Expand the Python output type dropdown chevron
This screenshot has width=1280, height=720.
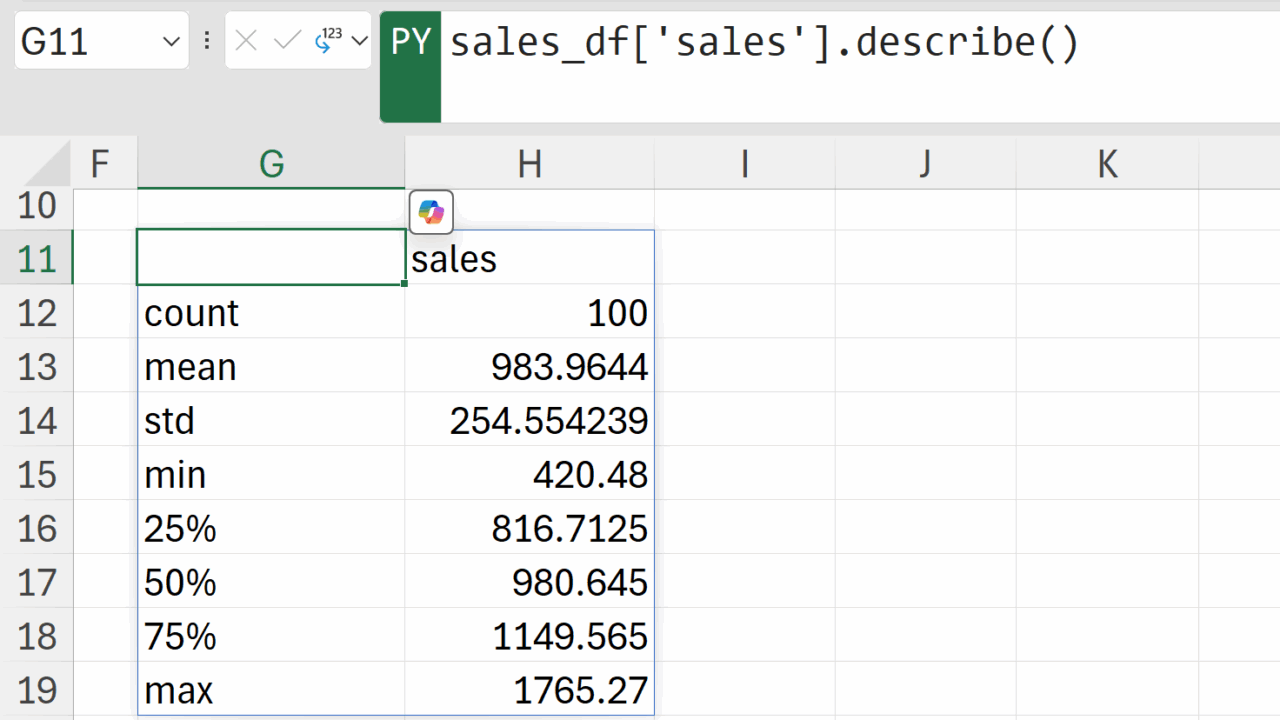coord(359,42)
